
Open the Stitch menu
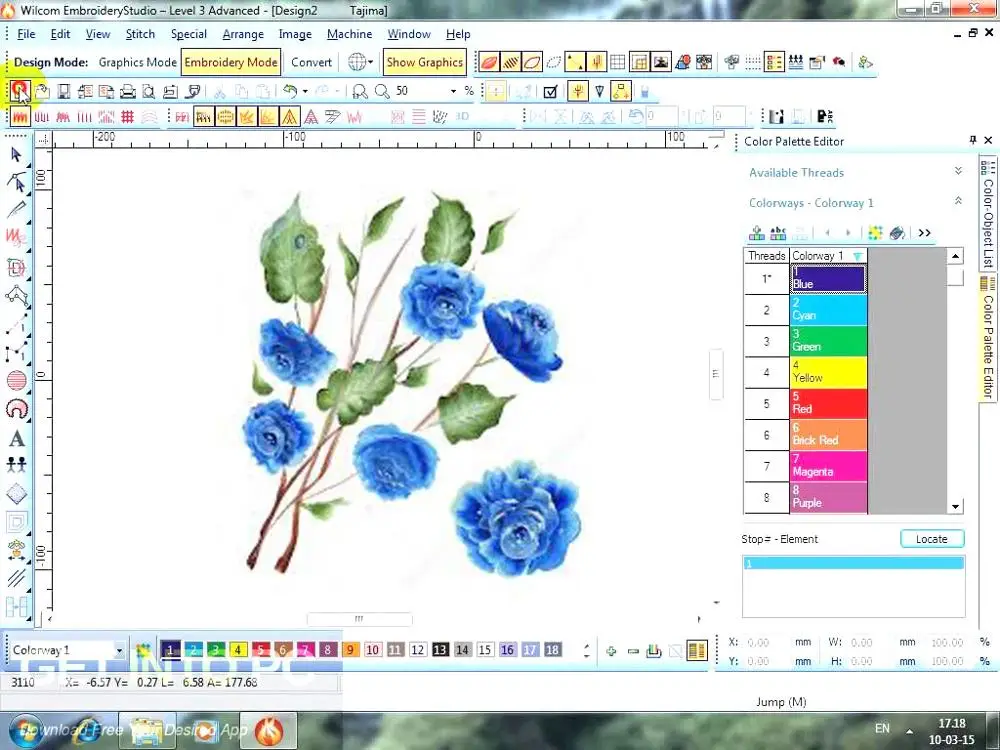pos(140,34)
